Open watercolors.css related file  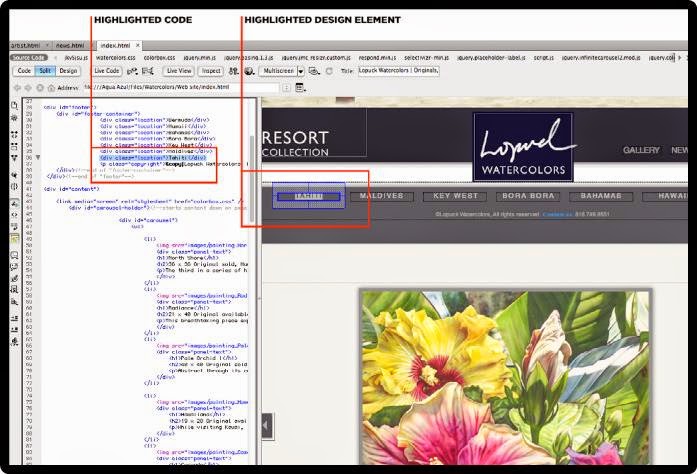pyautogui.click(x=116, y=58)
